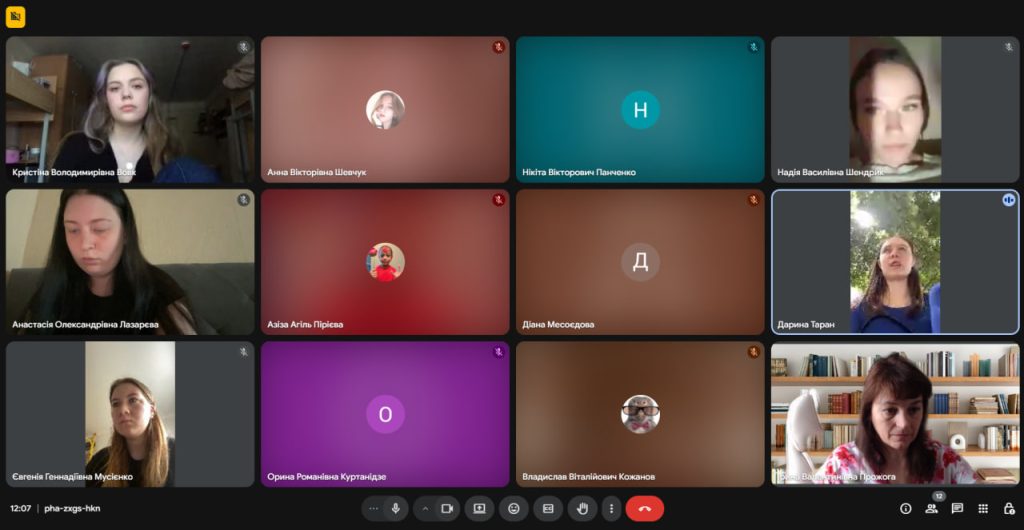1024x530 pixels.
Task: Open meeting details info icon
Action: coord(906,508)
